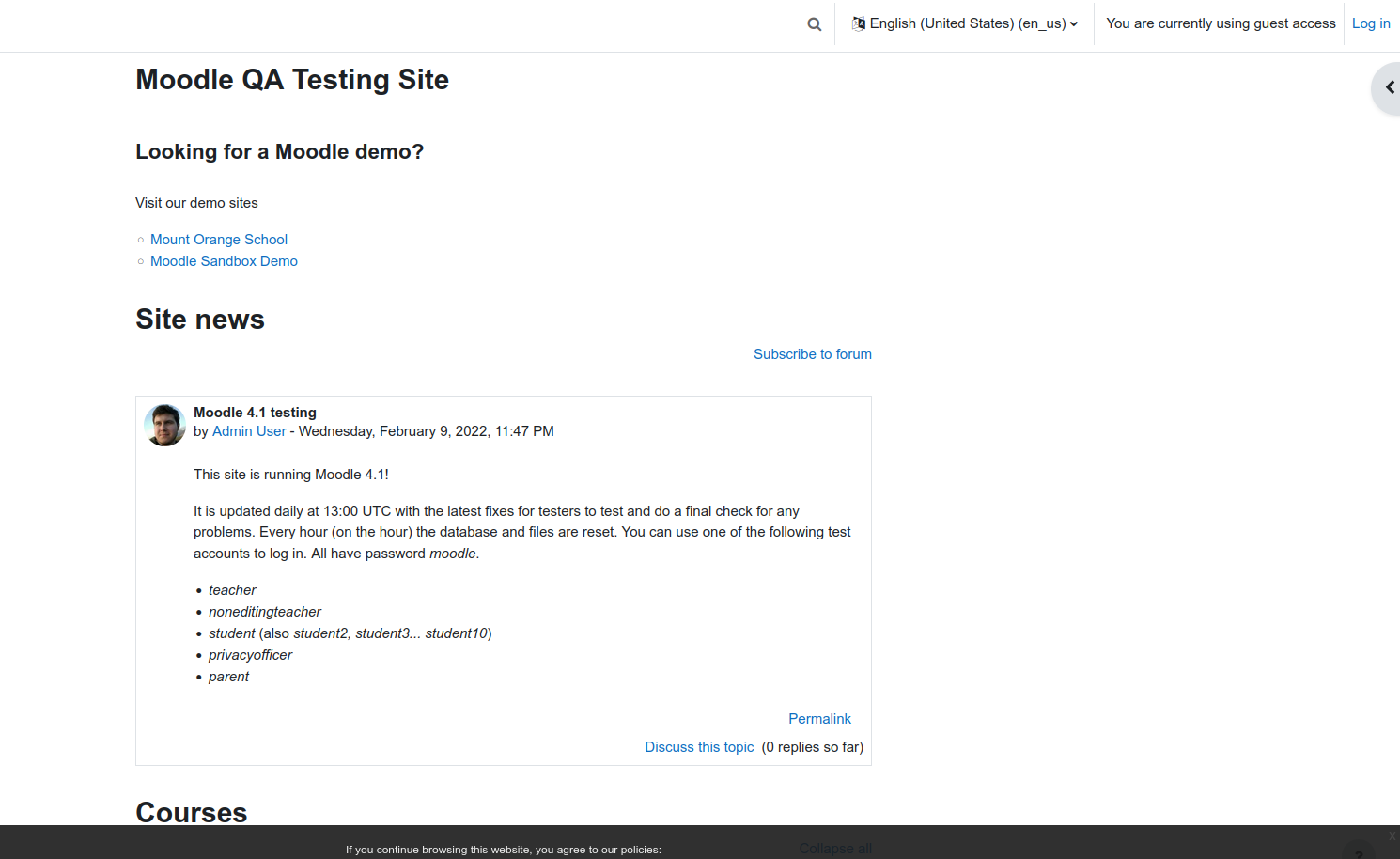The image size is (1400, 859).
Task: Click the 'Visit our demo sites' text
Action: [196, 203]
